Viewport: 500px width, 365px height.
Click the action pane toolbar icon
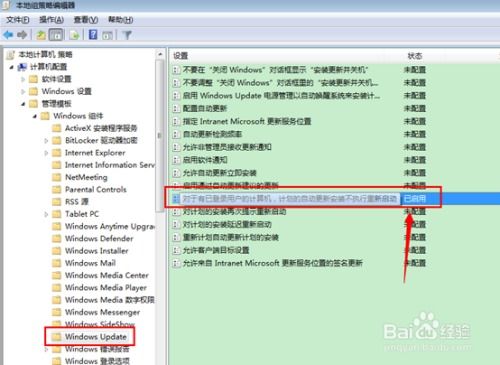pyautogui.click(x=107, y=35)
